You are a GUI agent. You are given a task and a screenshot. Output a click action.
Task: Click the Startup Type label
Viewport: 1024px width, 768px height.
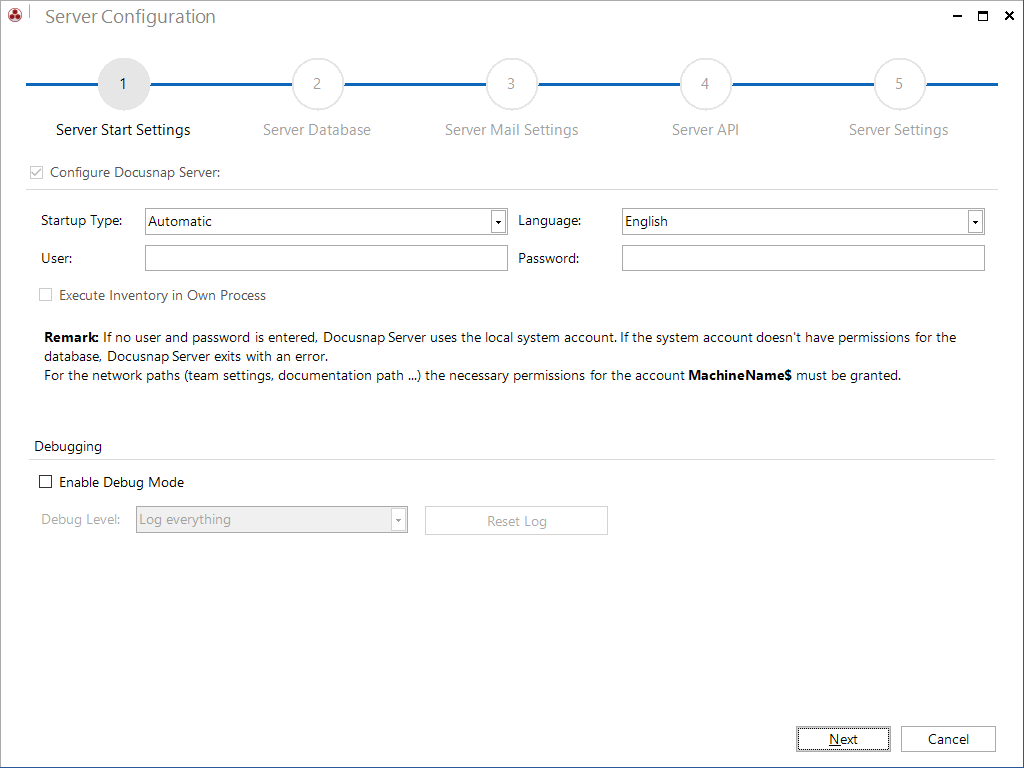[82, 221]
